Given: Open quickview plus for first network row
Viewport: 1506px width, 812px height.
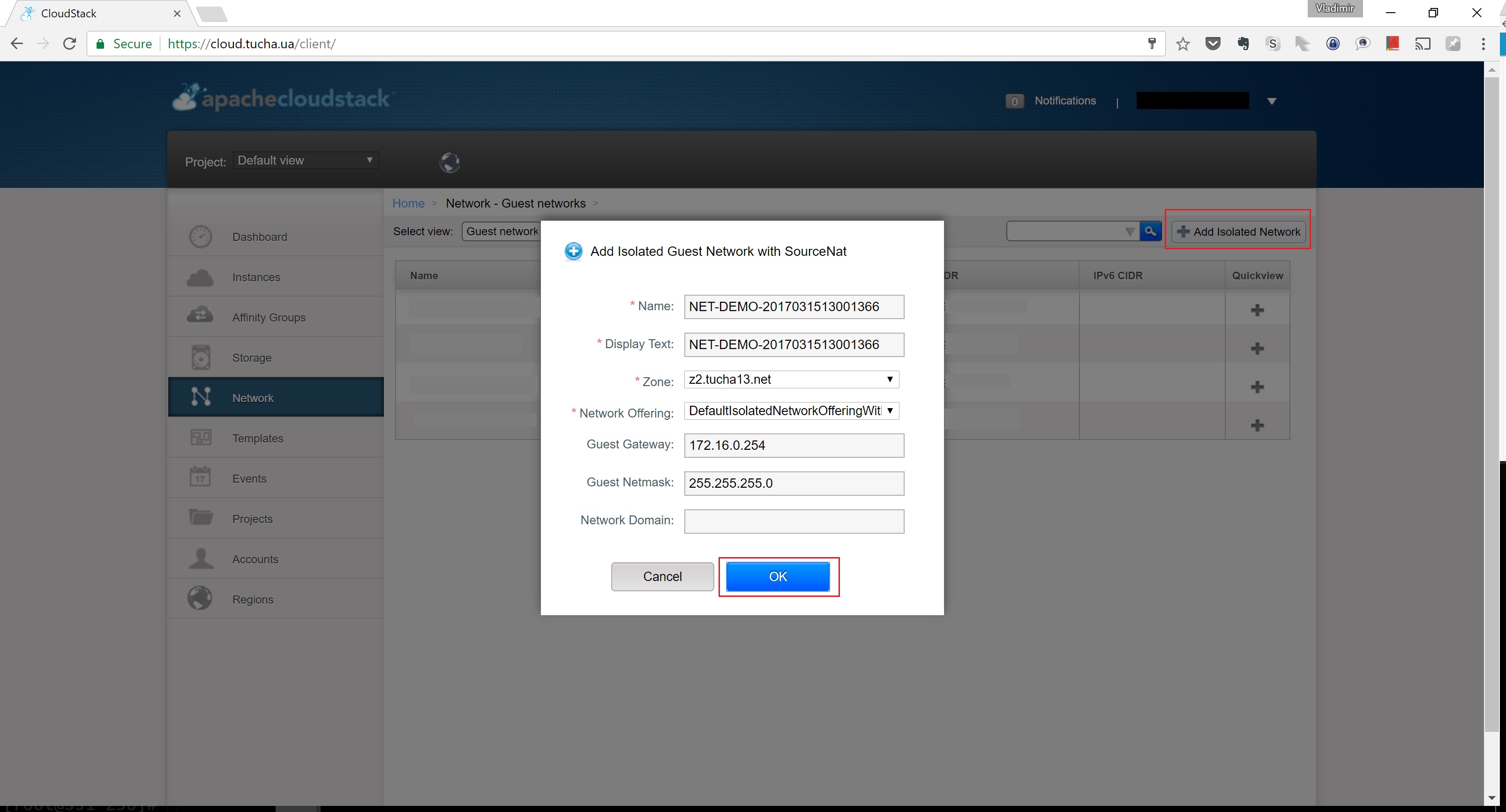Looking at the screenshot, I should [x=1257, y=310].
